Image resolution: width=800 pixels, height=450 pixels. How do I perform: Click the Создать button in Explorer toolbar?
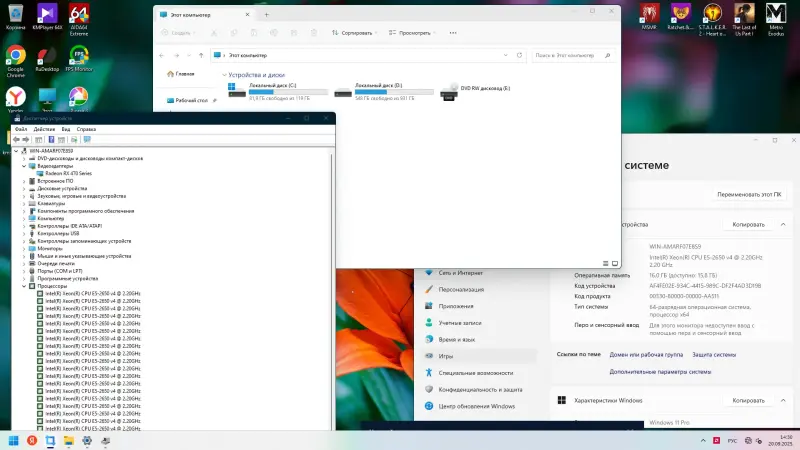coord(178,33)
